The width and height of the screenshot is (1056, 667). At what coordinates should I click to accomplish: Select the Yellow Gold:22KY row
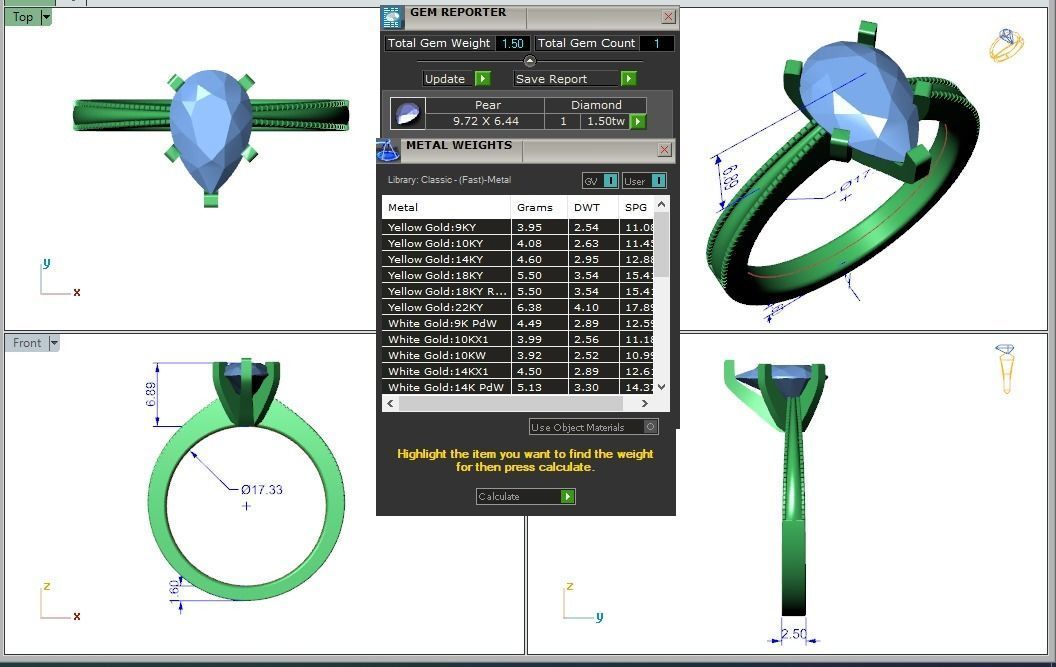517,307
